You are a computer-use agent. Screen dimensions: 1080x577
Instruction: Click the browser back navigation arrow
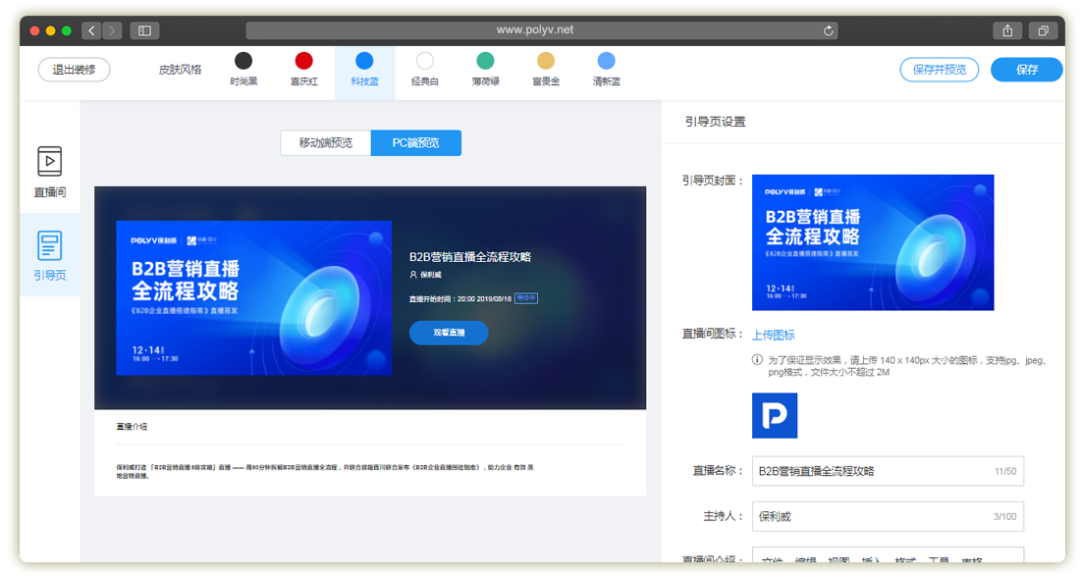[x=91, y=30]
